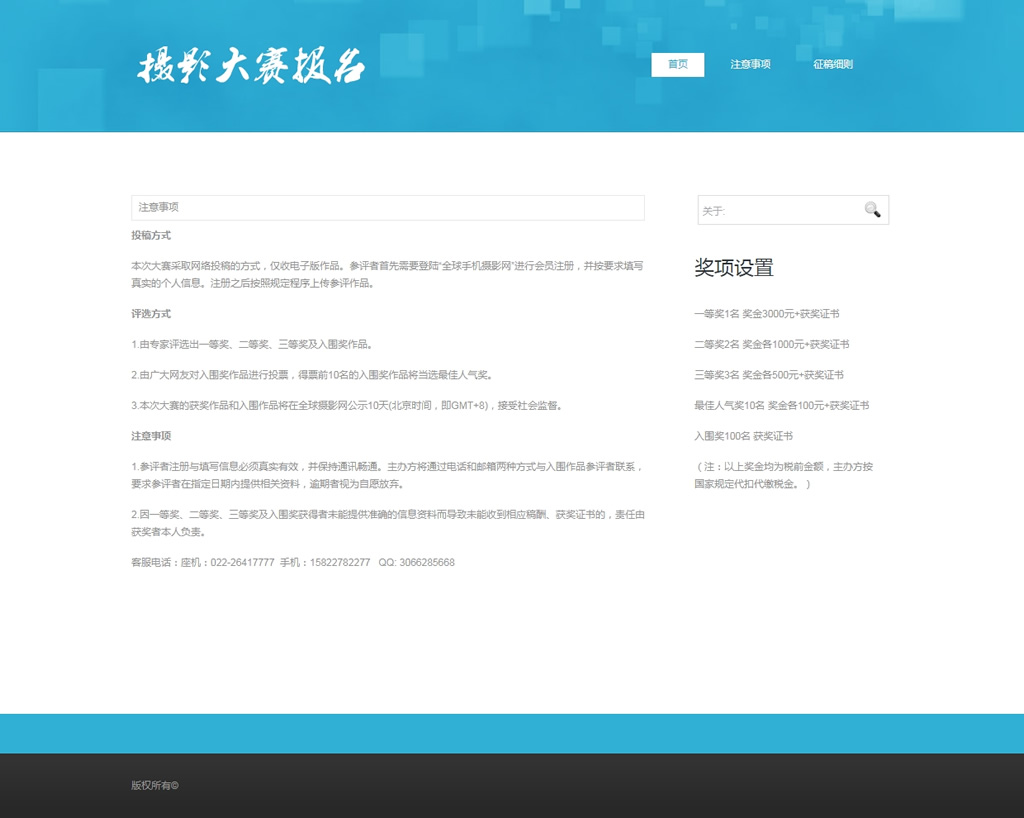The height and width of the screenshot is (818, 1024).
Task: Click the search magnifier icon
Action: (872, 210)
